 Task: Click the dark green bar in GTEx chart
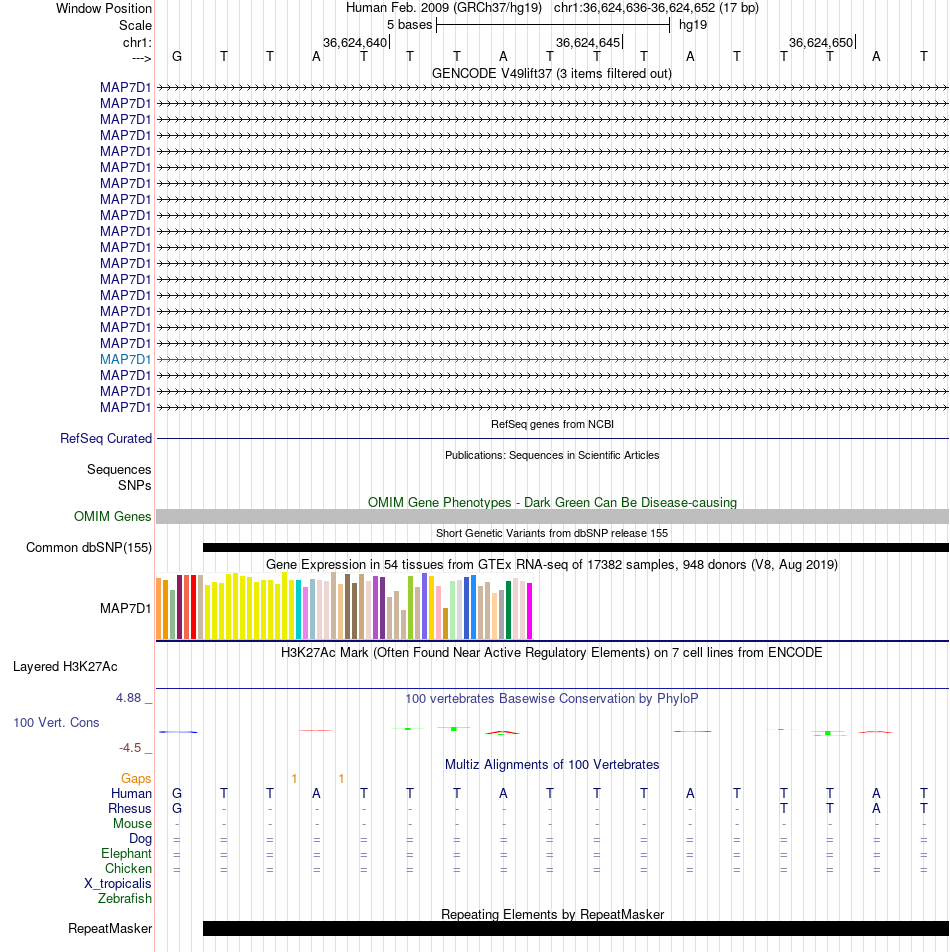pyautogui.click(x=509, y=610)
